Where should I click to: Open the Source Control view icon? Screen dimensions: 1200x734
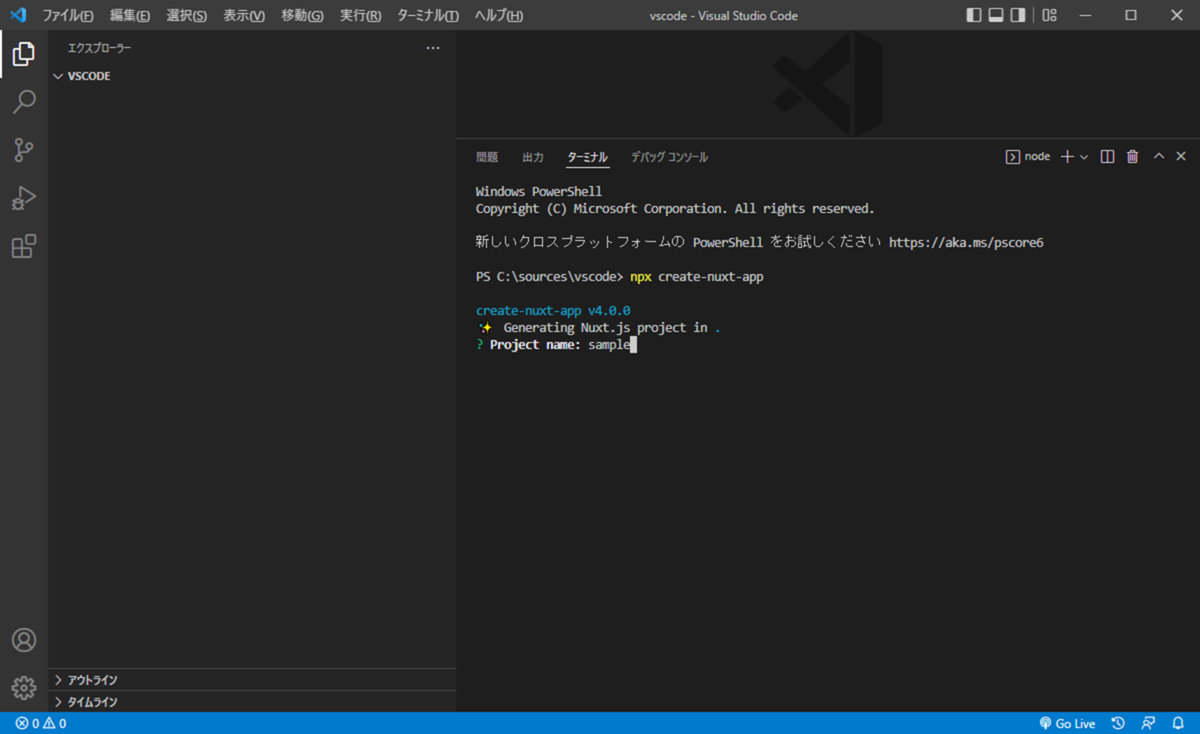[24, 150]
